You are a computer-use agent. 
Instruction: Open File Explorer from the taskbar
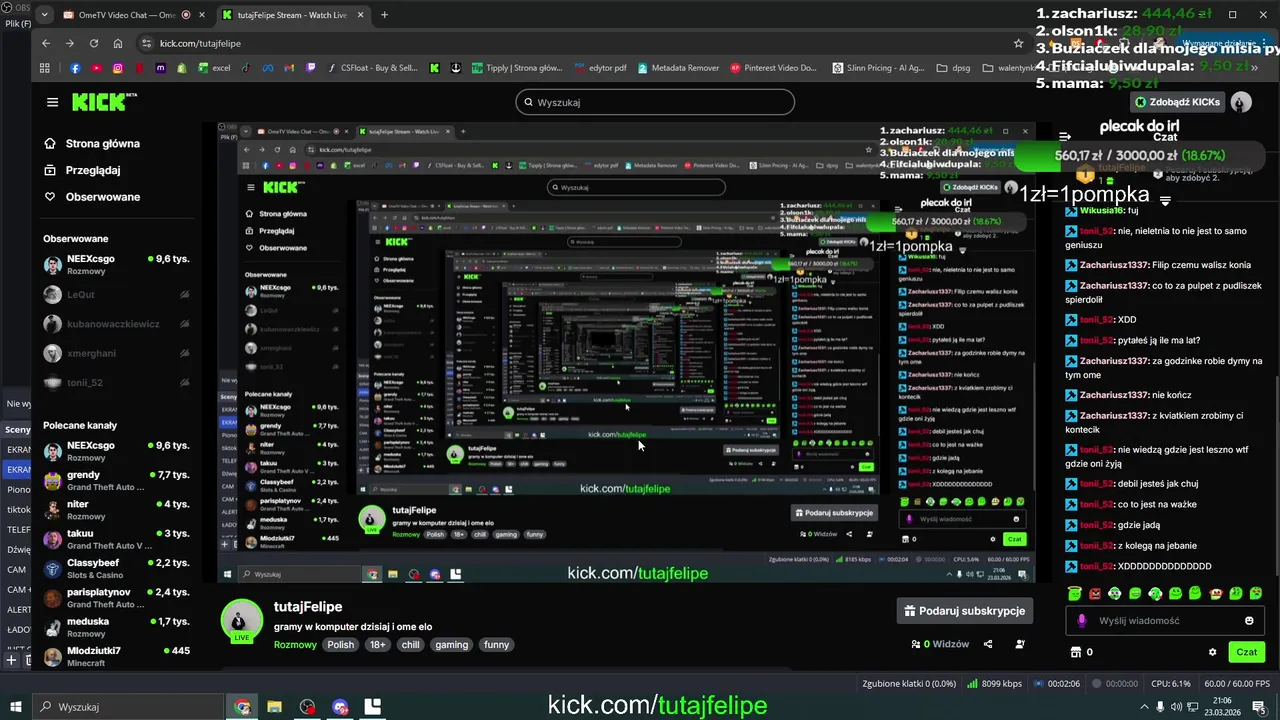274,707
